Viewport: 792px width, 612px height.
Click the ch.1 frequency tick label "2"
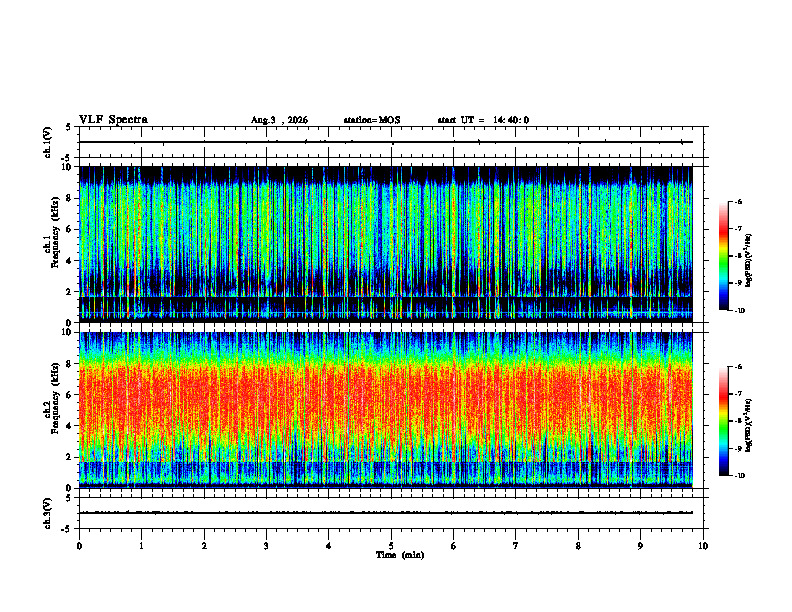pos(69,291)
